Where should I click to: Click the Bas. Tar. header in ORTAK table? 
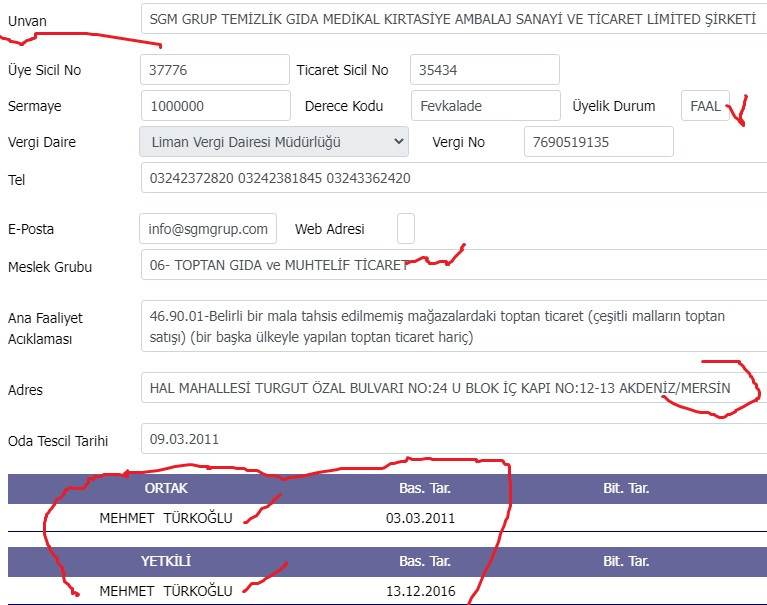click(425, 488)
